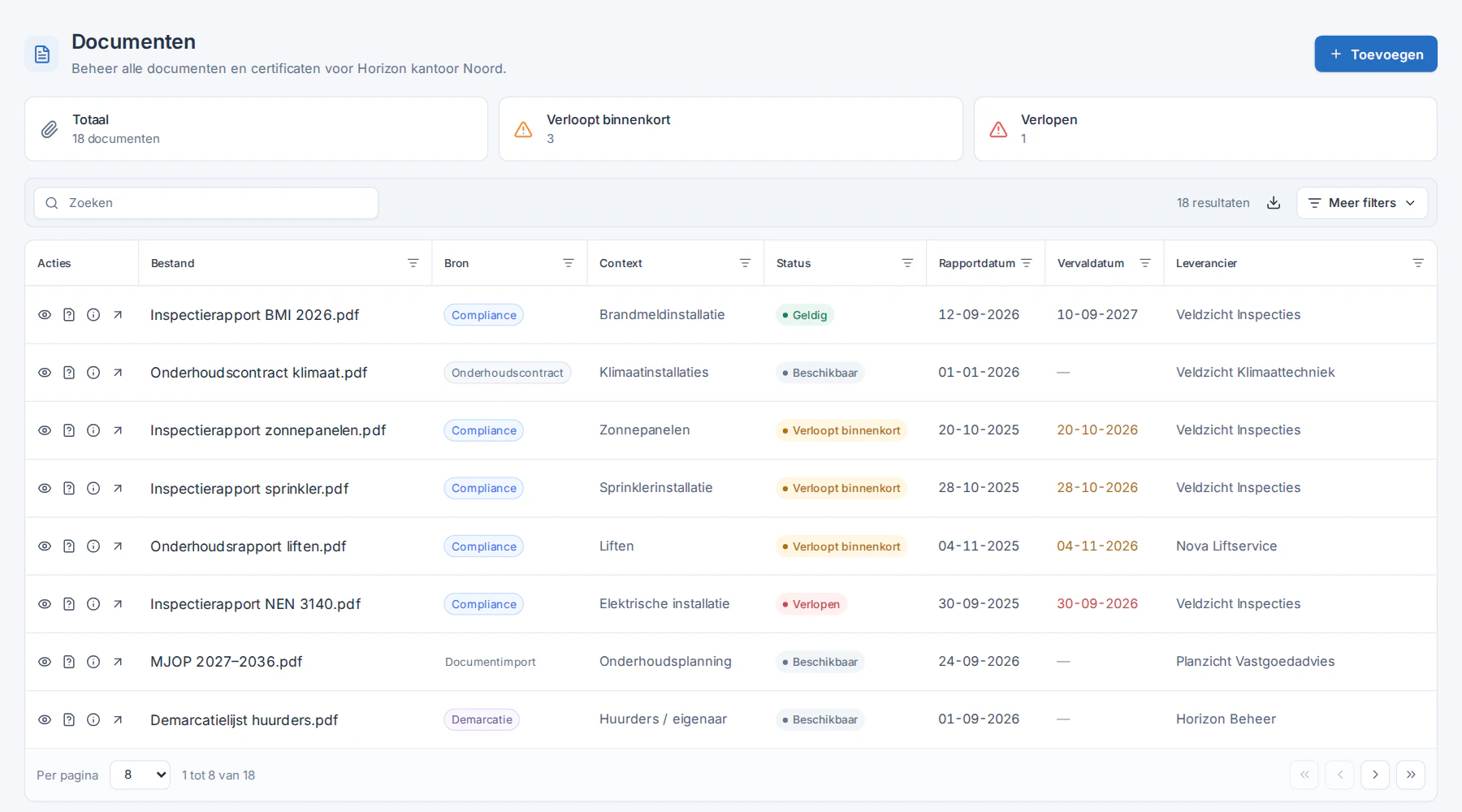The height and width of the screenshot is (812, 1462).
Task: Select the Planzicht Vastgoedadvies cell
Action: tap(1256, 662)
